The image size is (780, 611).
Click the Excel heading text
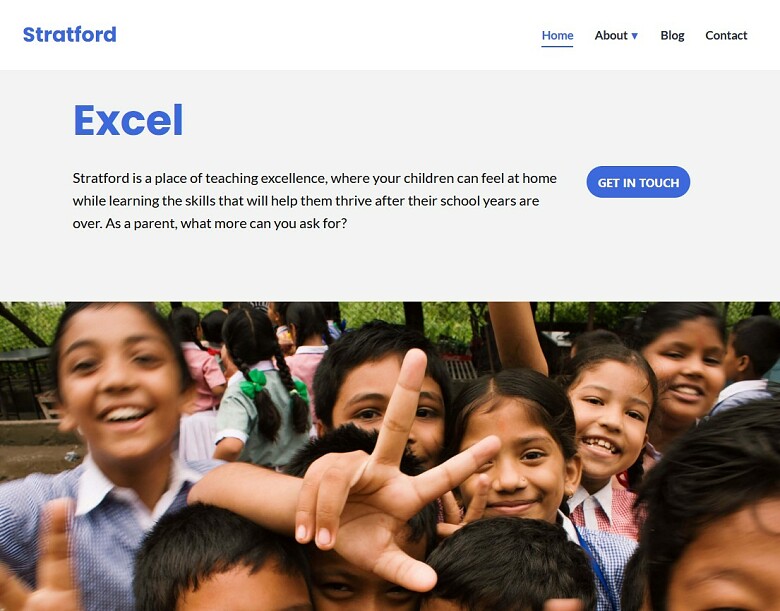coord(128,120)
